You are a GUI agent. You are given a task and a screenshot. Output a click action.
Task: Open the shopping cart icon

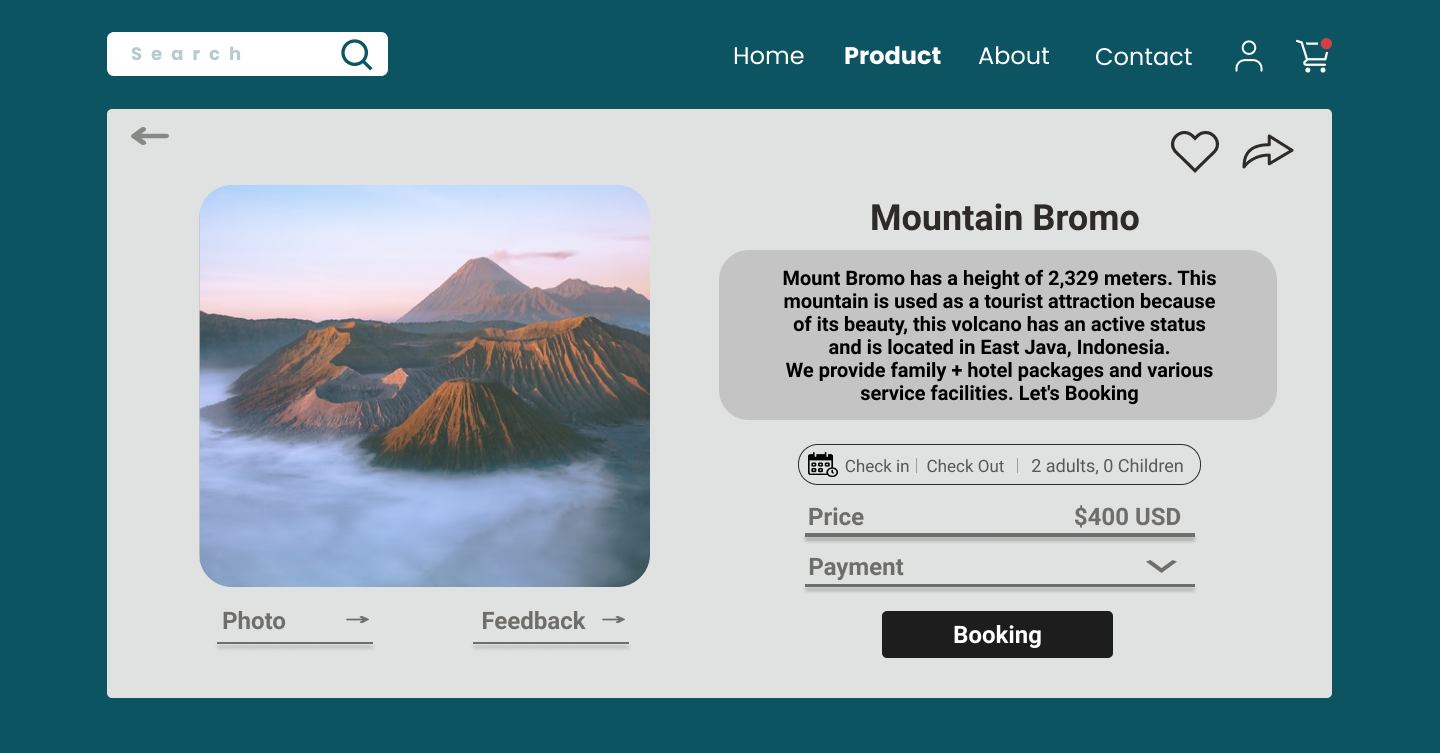coord(1312,56)
